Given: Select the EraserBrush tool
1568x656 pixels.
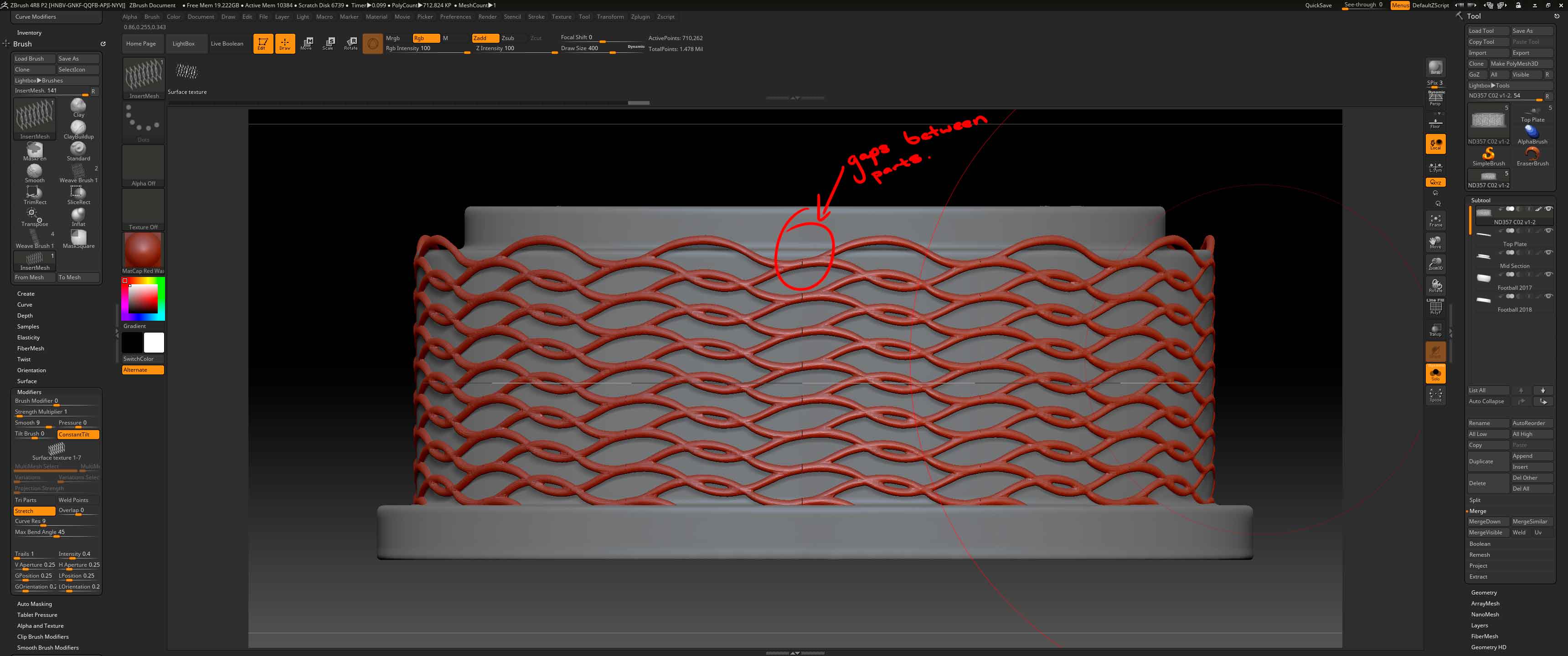Looking at the screenshot, I should click(1532, 154).
